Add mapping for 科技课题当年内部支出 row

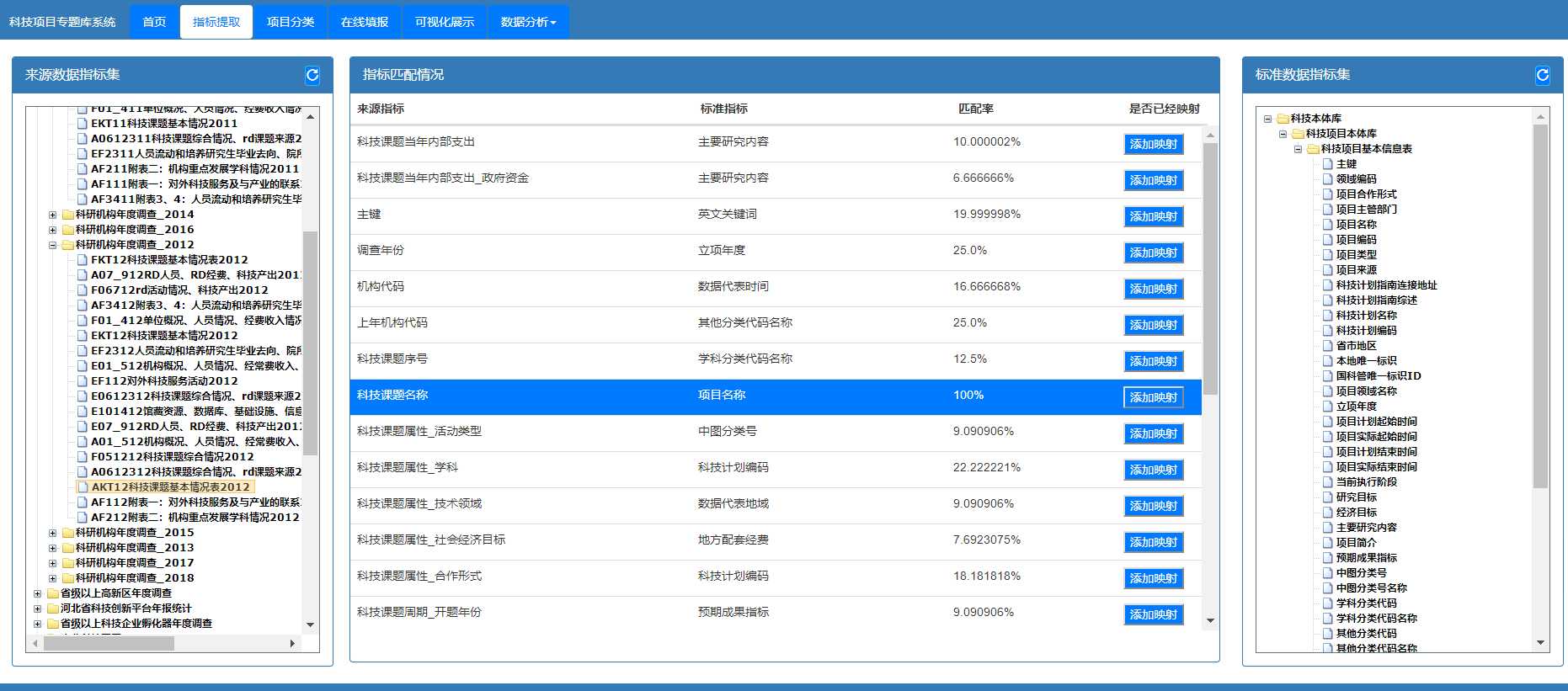1154,145
